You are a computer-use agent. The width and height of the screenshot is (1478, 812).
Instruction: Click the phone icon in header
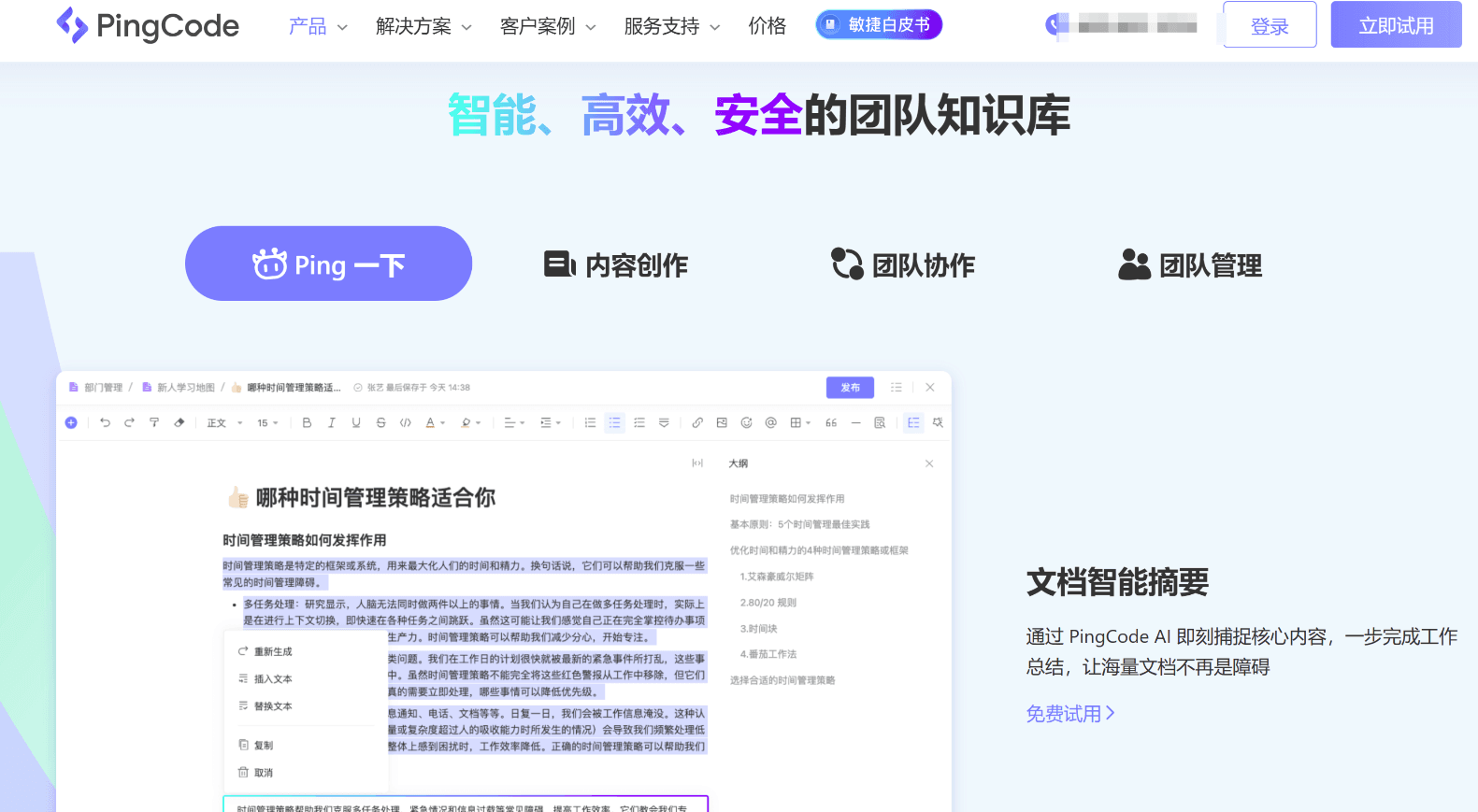coord(1055,24)
